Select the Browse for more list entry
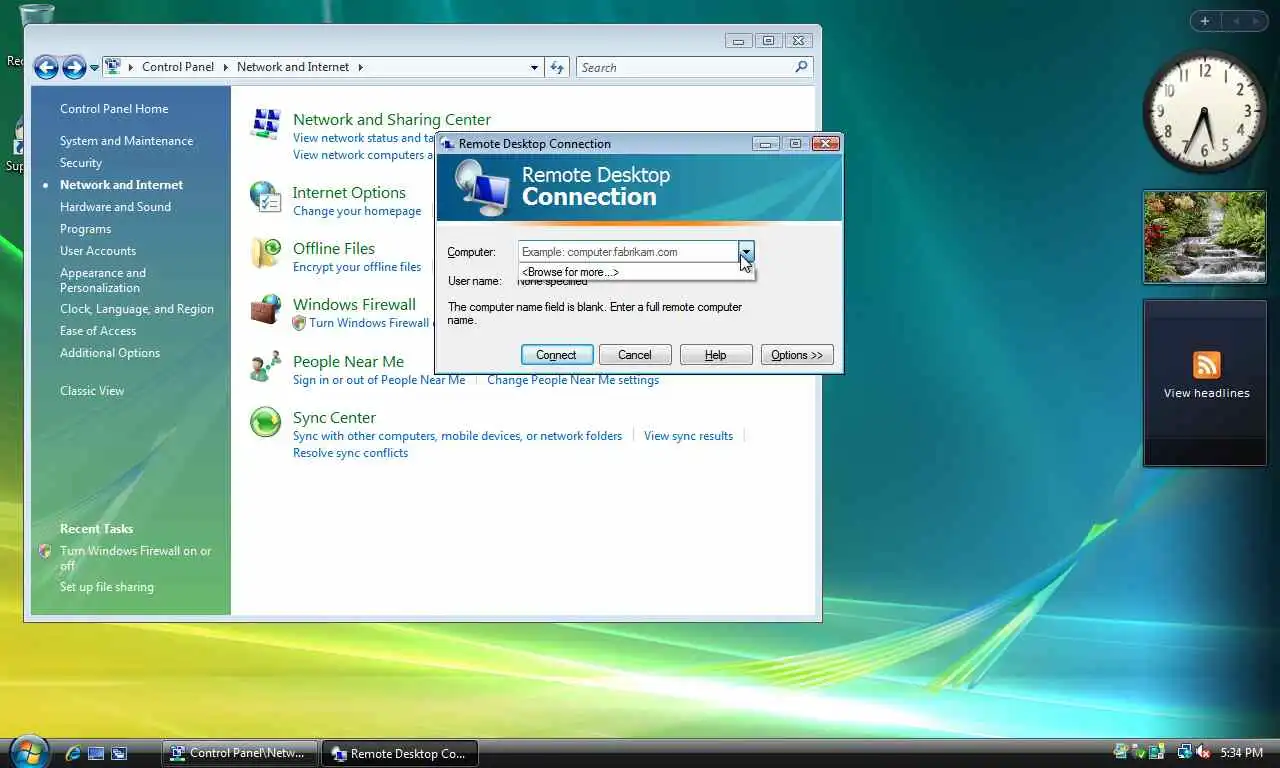 [x=636, y=272]
